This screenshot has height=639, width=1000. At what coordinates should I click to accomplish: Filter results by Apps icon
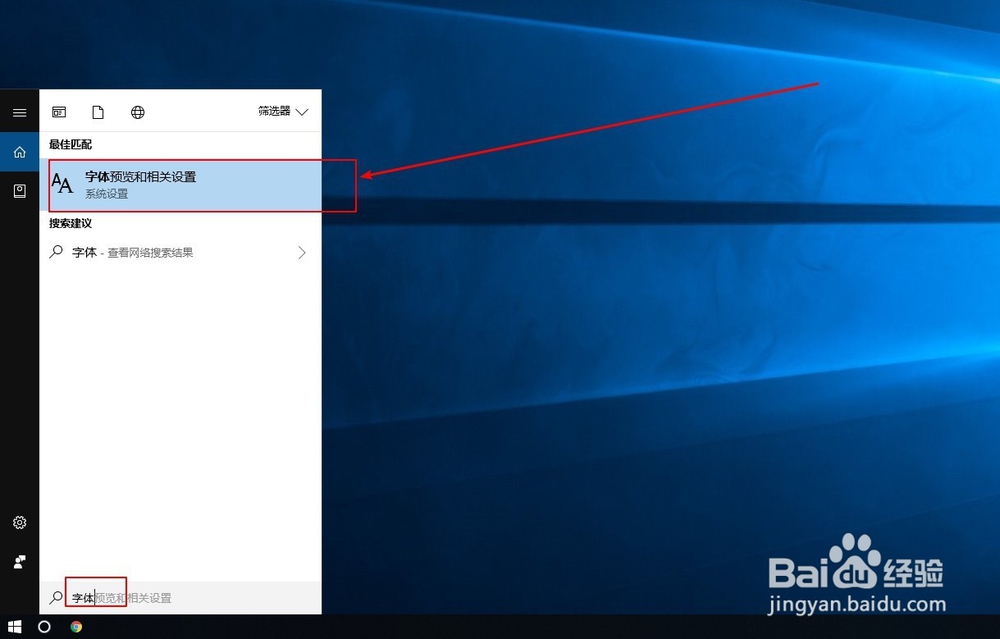59,112
